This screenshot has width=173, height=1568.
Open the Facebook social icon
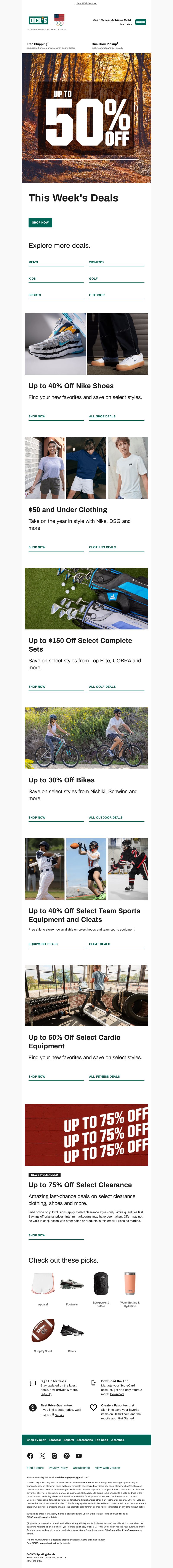click(30, 1455)
